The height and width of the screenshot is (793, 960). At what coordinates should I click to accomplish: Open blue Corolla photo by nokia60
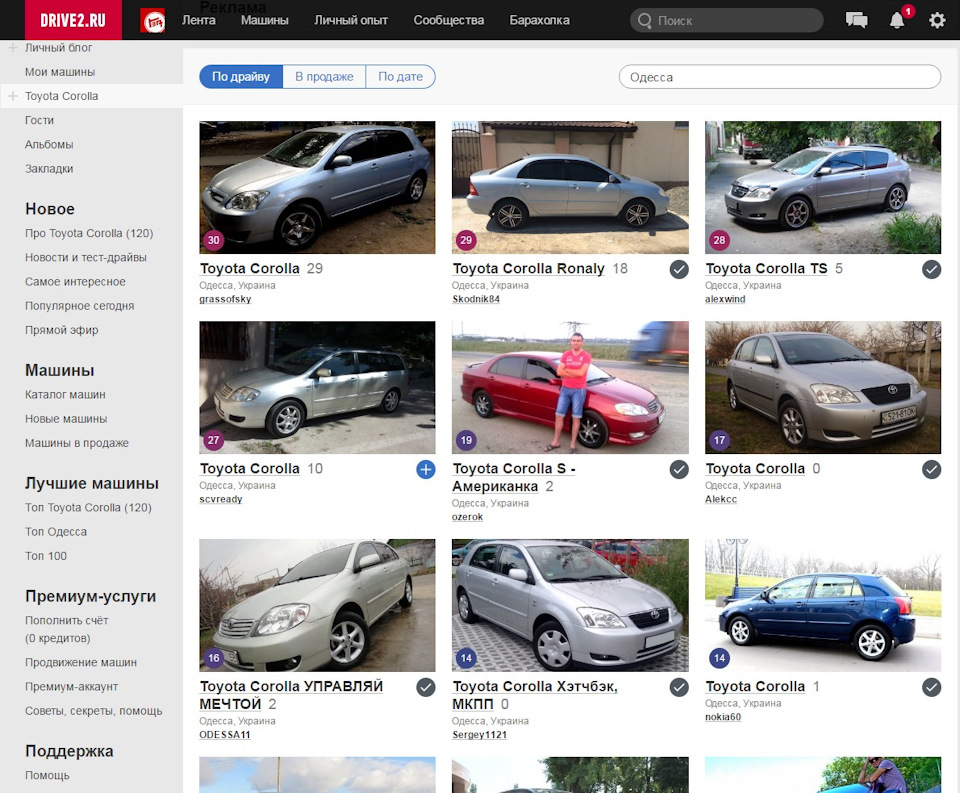(x=823, y=606)
